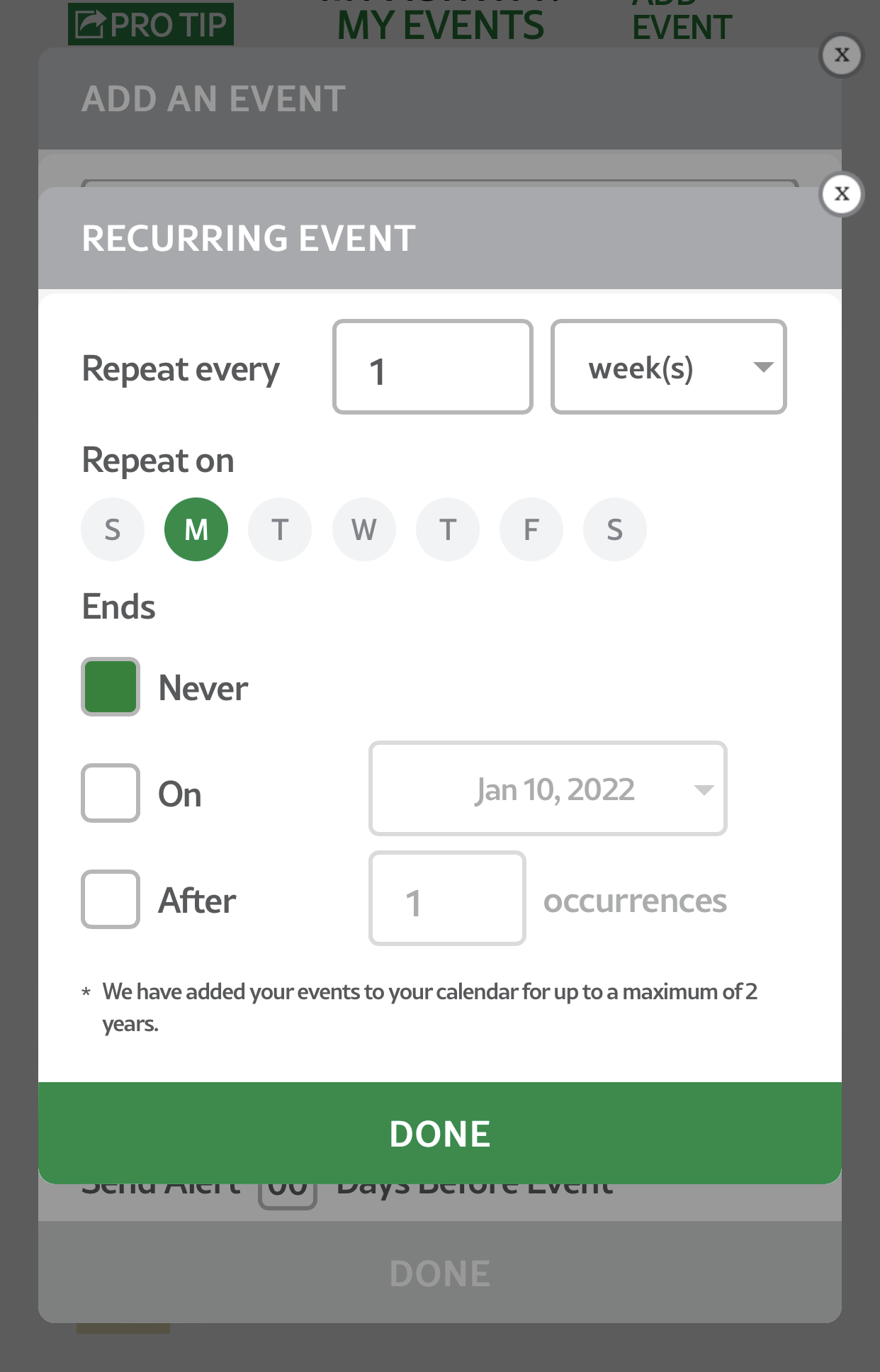Deselect Monday in Repeat on days

click(196, 529)
